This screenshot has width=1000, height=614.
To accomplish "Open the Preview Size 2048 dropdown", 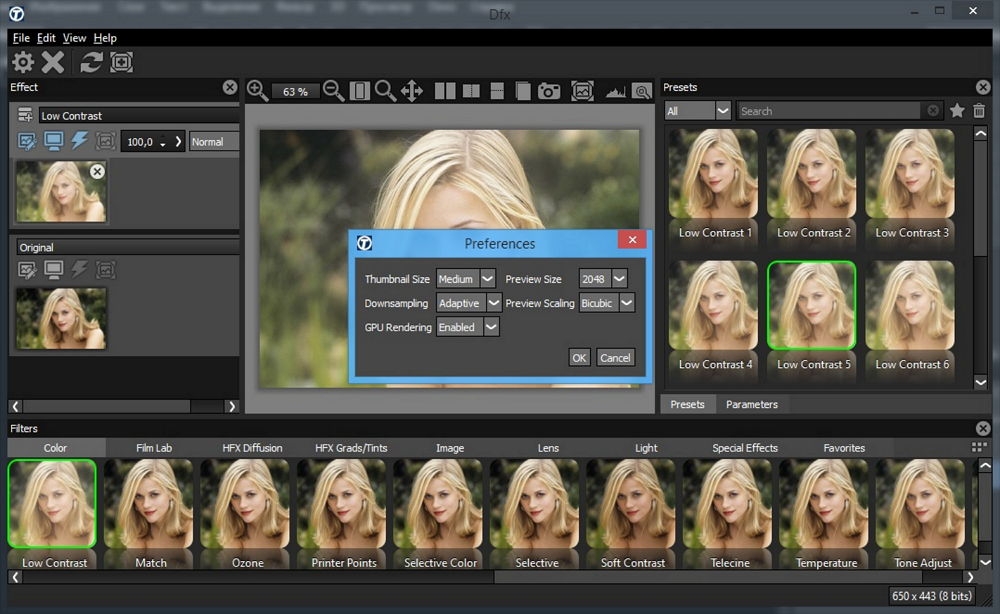I will (x=603, y=279).
